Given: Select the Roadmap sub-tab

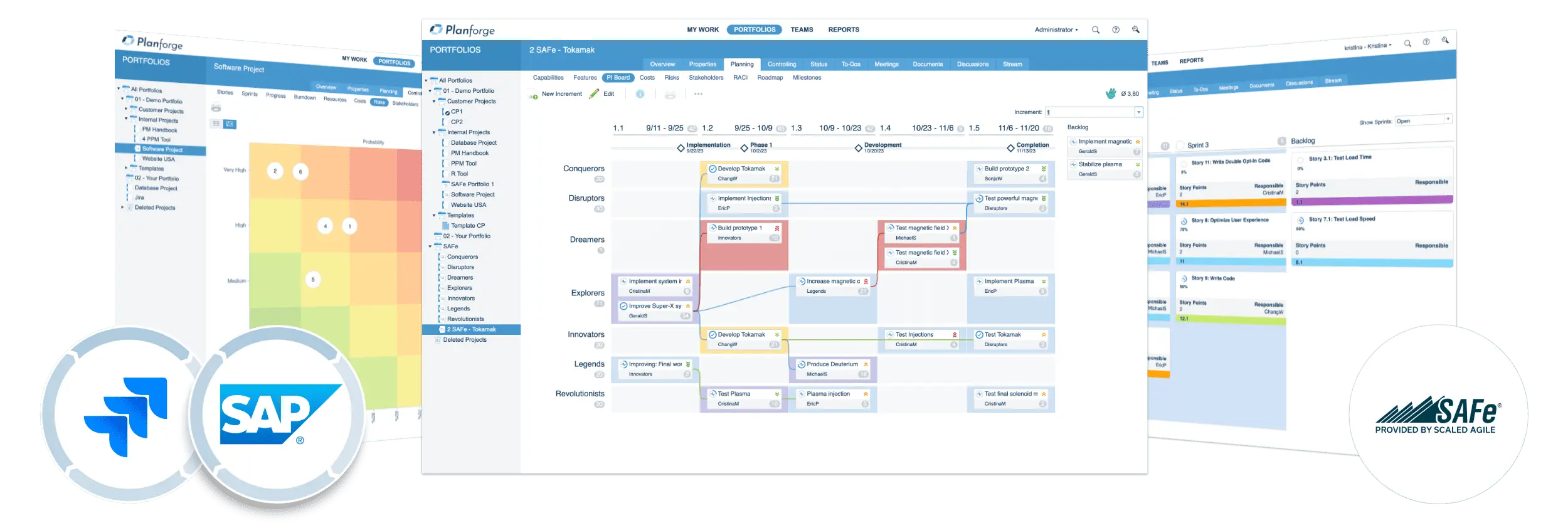Looking at the screenshot, I should [x=770, y=78].
